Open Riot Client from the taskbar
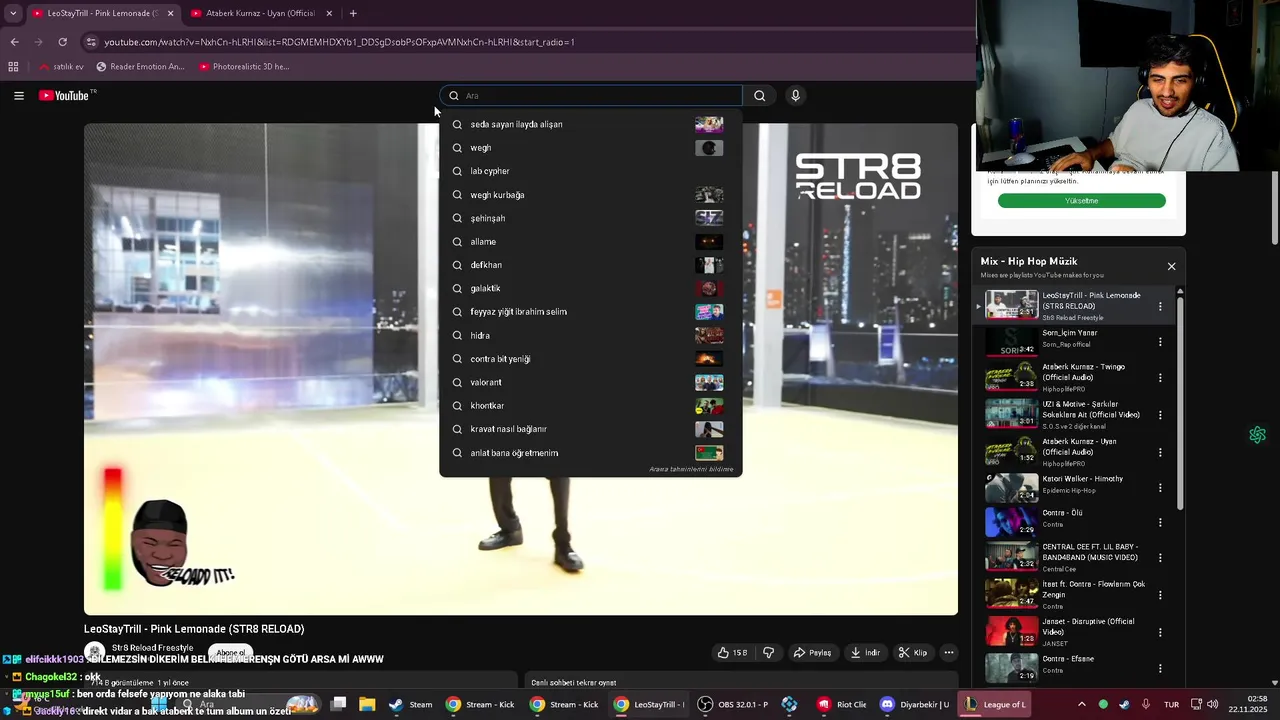The height and width of the screenshot is (720, 1280). [x=842, y=704]
